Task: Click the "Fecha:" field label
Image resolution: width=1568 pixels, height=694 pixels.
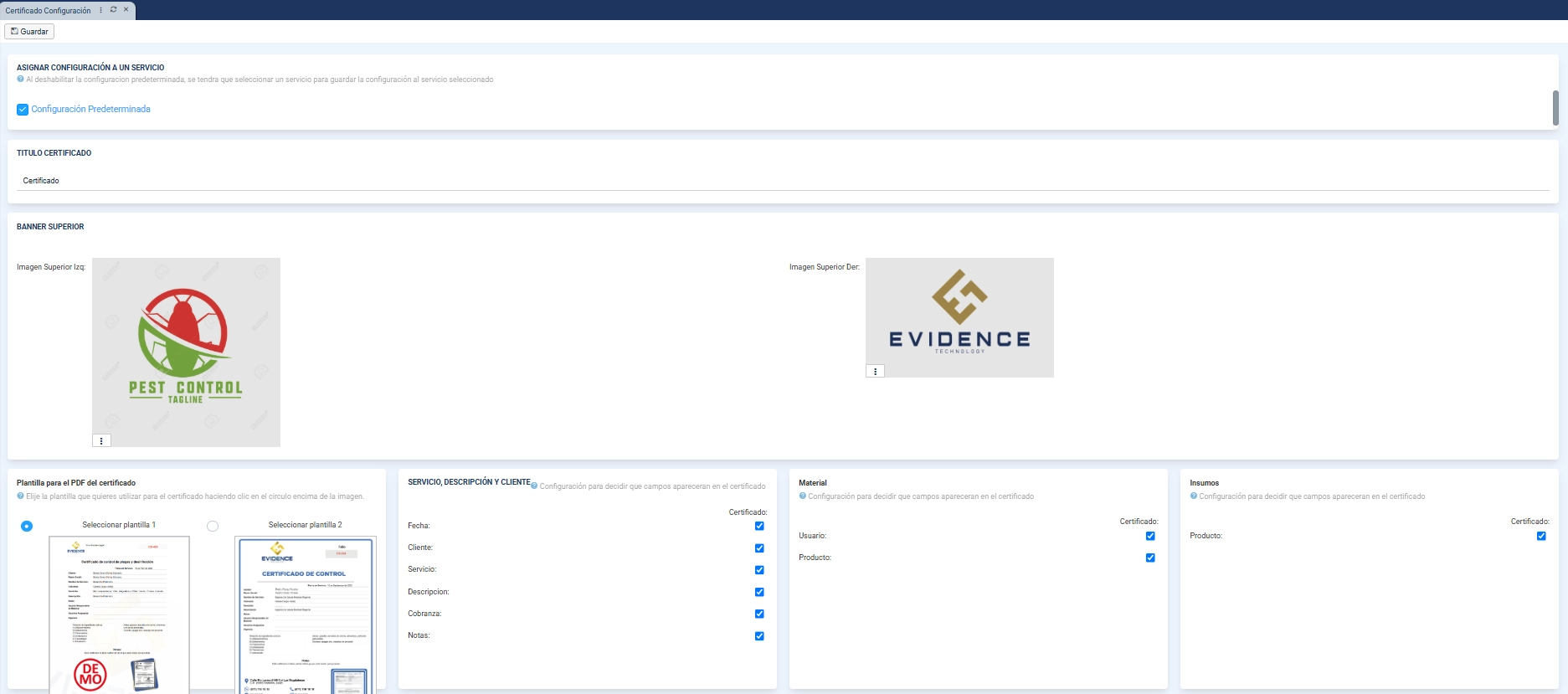Action: 419,526
